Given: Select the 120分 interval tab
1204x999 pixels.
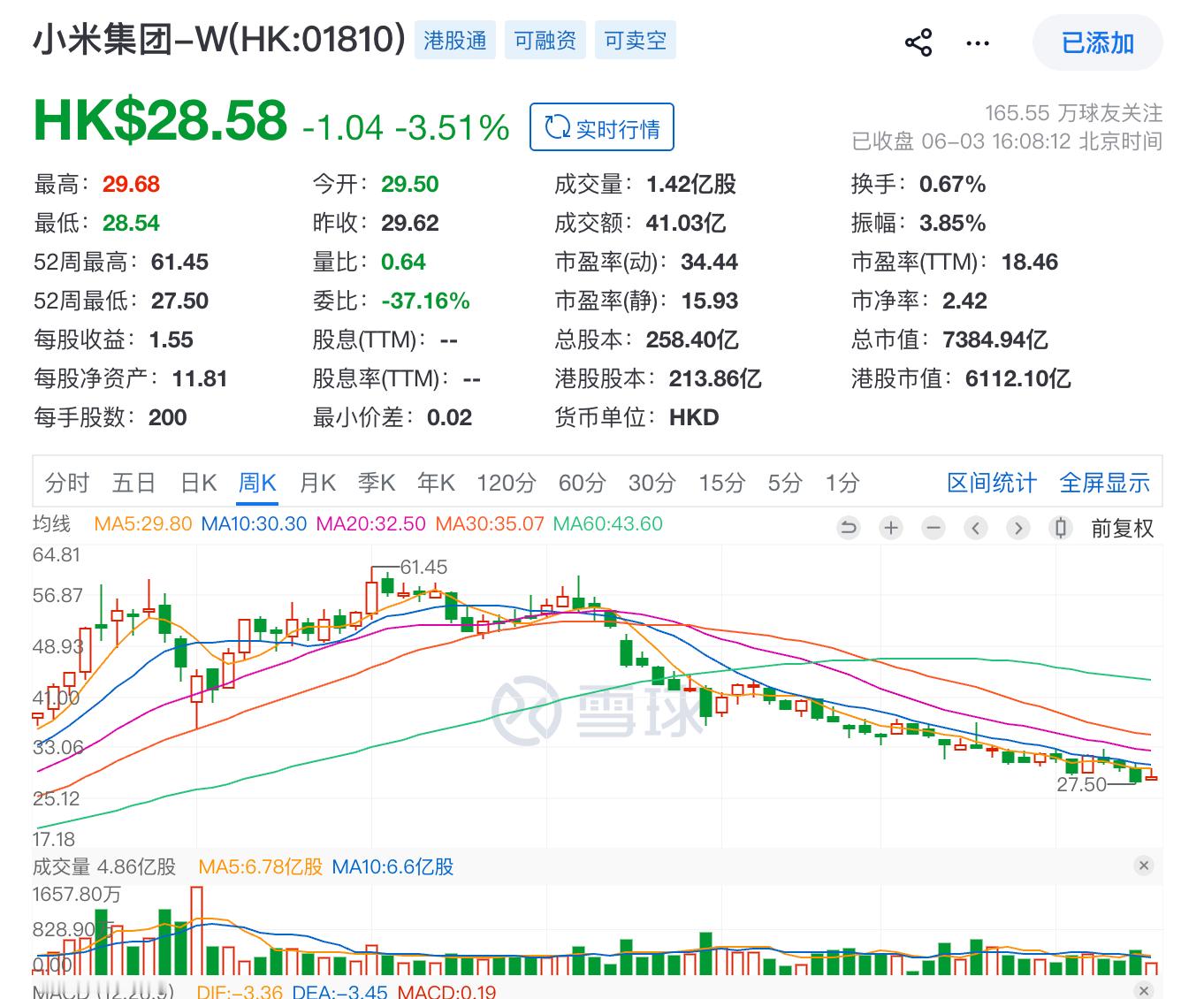Looking at the screenshot, I should coord(507,483).
